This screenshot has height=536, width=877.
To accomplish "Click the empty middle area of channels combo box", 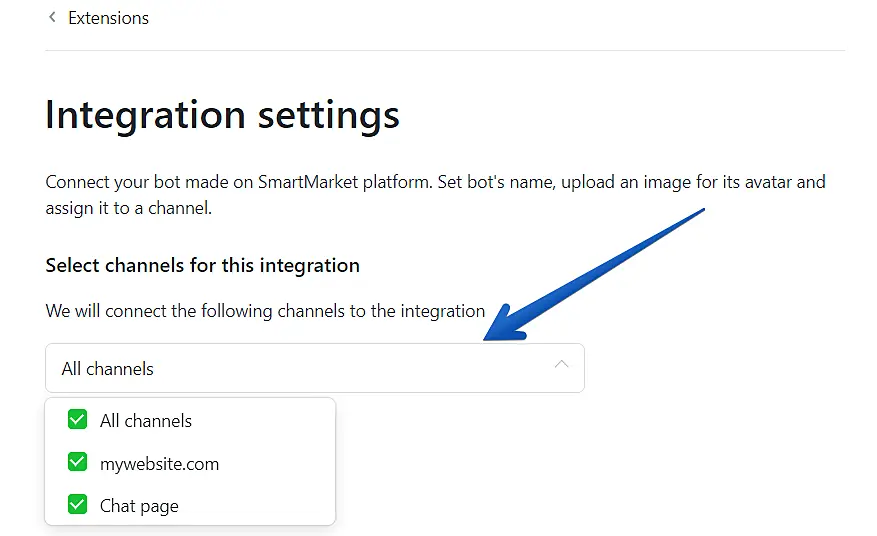I will [350, 368].
